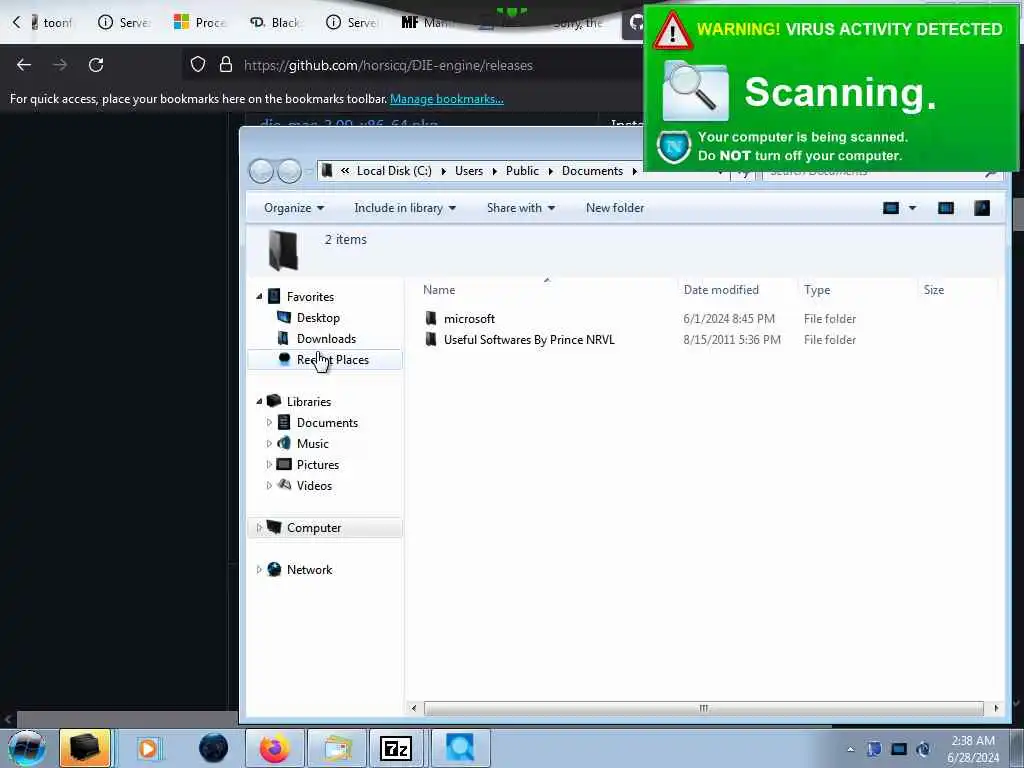Select the Pictures library
This screenshot has width=1024, height=768.
pyautogui.click(x=317, y=464)
